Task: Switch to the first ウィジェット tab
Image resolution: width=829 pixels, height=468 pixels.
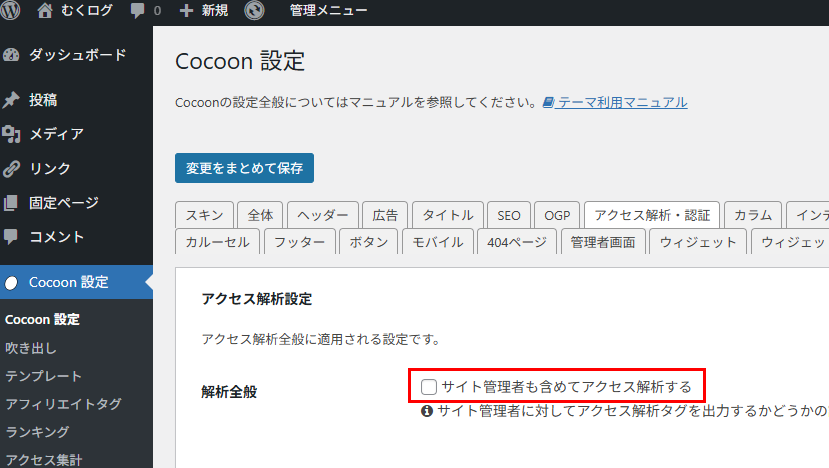Action: tap(698, 242)
